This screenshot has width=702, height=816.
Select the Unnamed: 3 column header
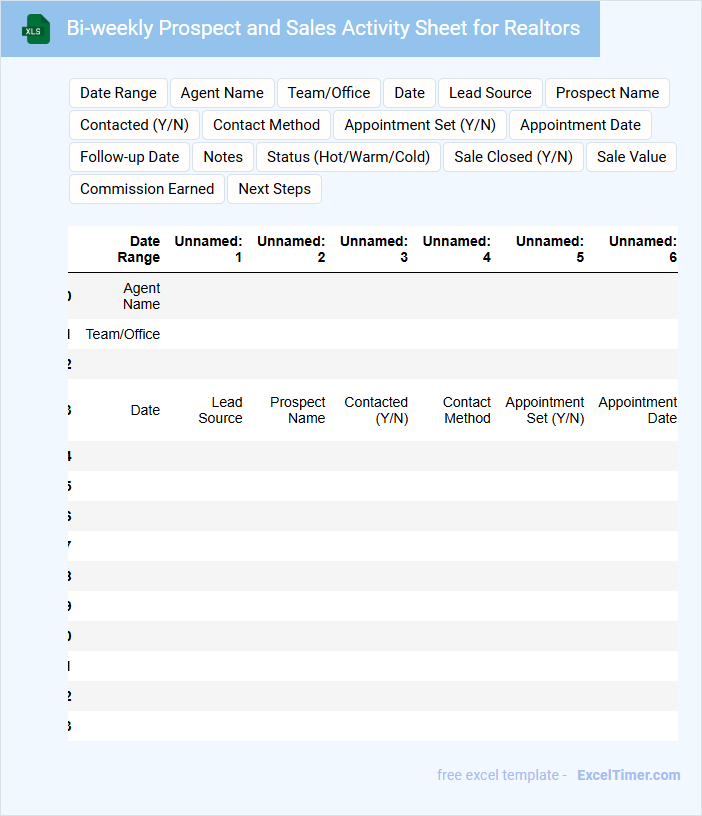374,249
